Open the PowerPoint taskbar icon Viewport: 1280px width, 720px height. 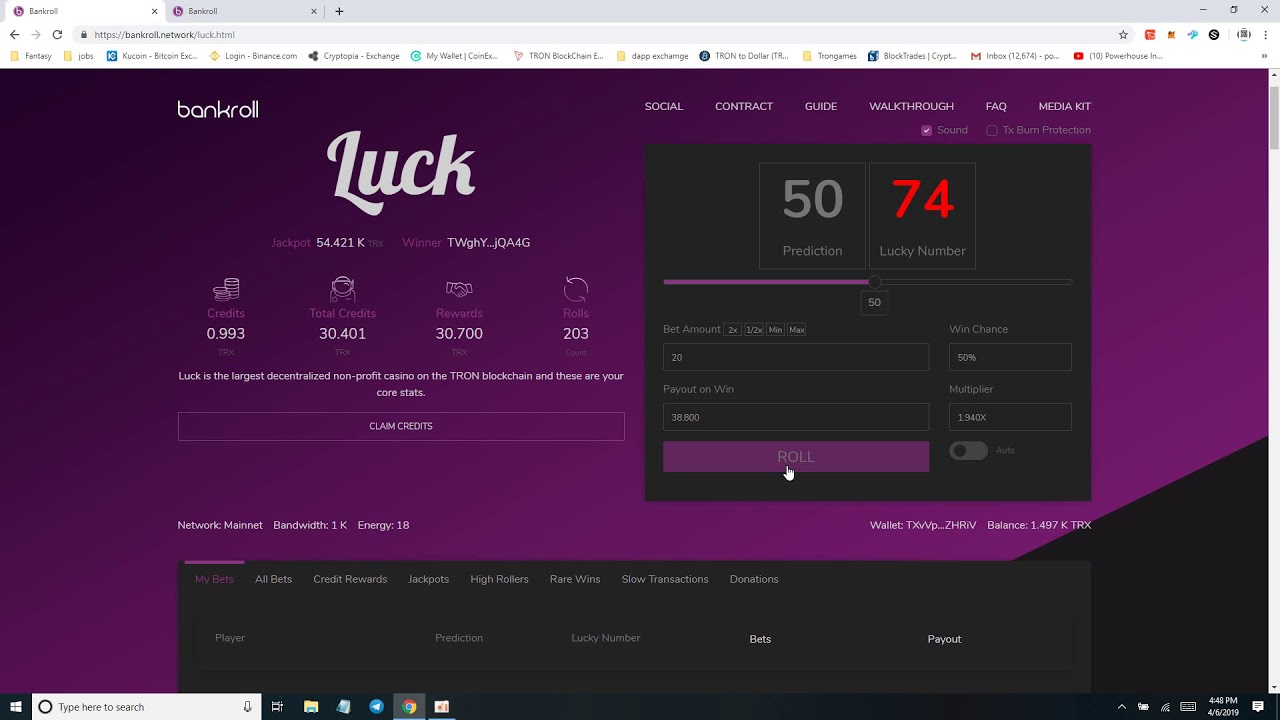tap(442, 706)
